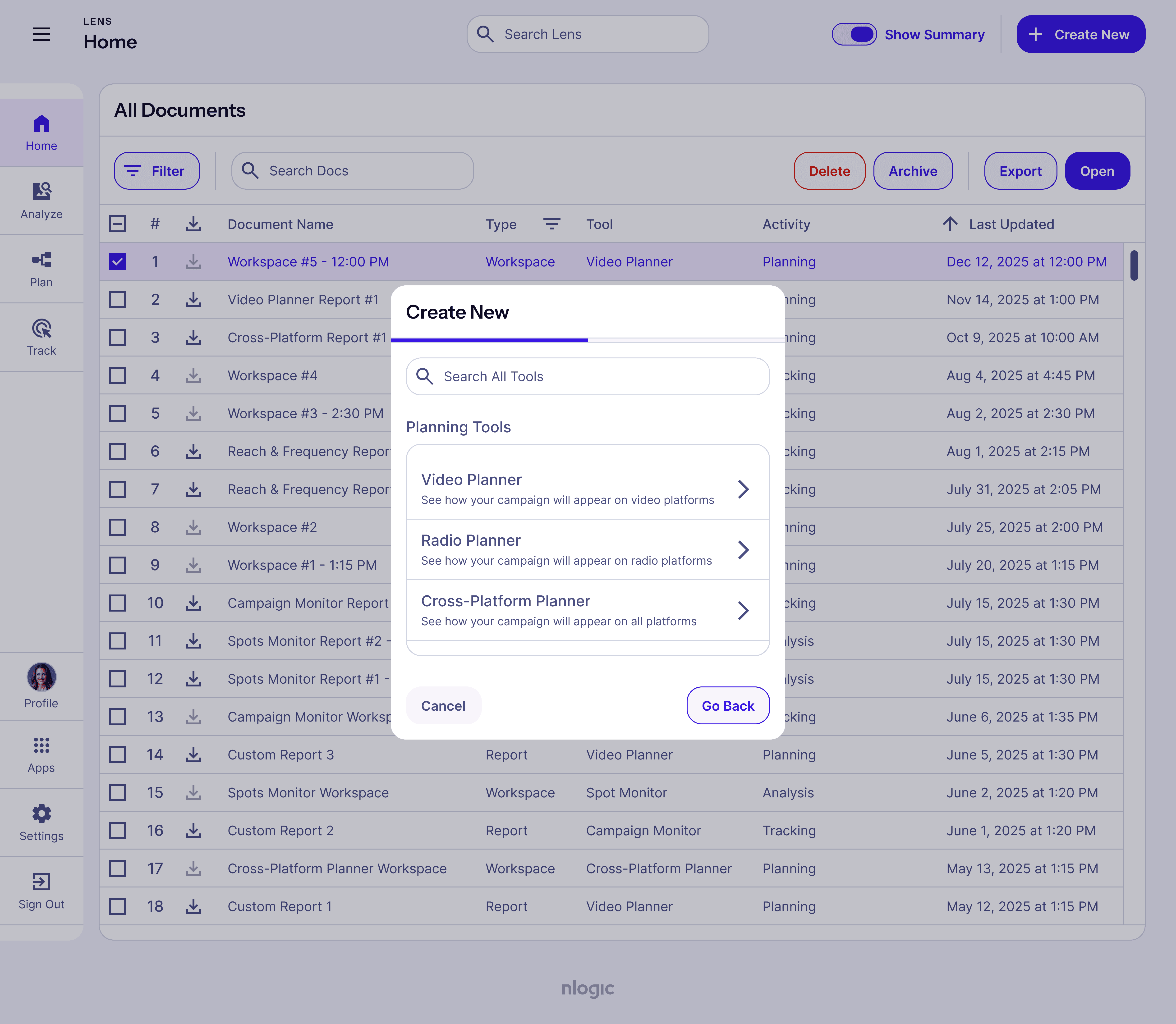Image resolution: width=1176 pixels, height=1024 pixels.
Task: Click the Search All Tools field
Action: (588, 377)
